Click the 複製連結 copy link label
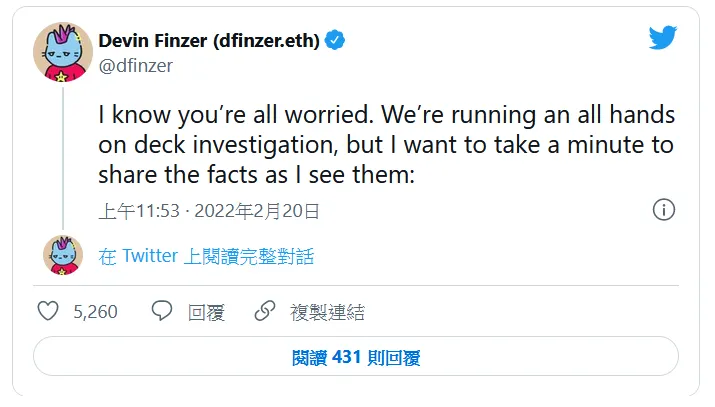715x407 pixels. (x=327, y=312)
